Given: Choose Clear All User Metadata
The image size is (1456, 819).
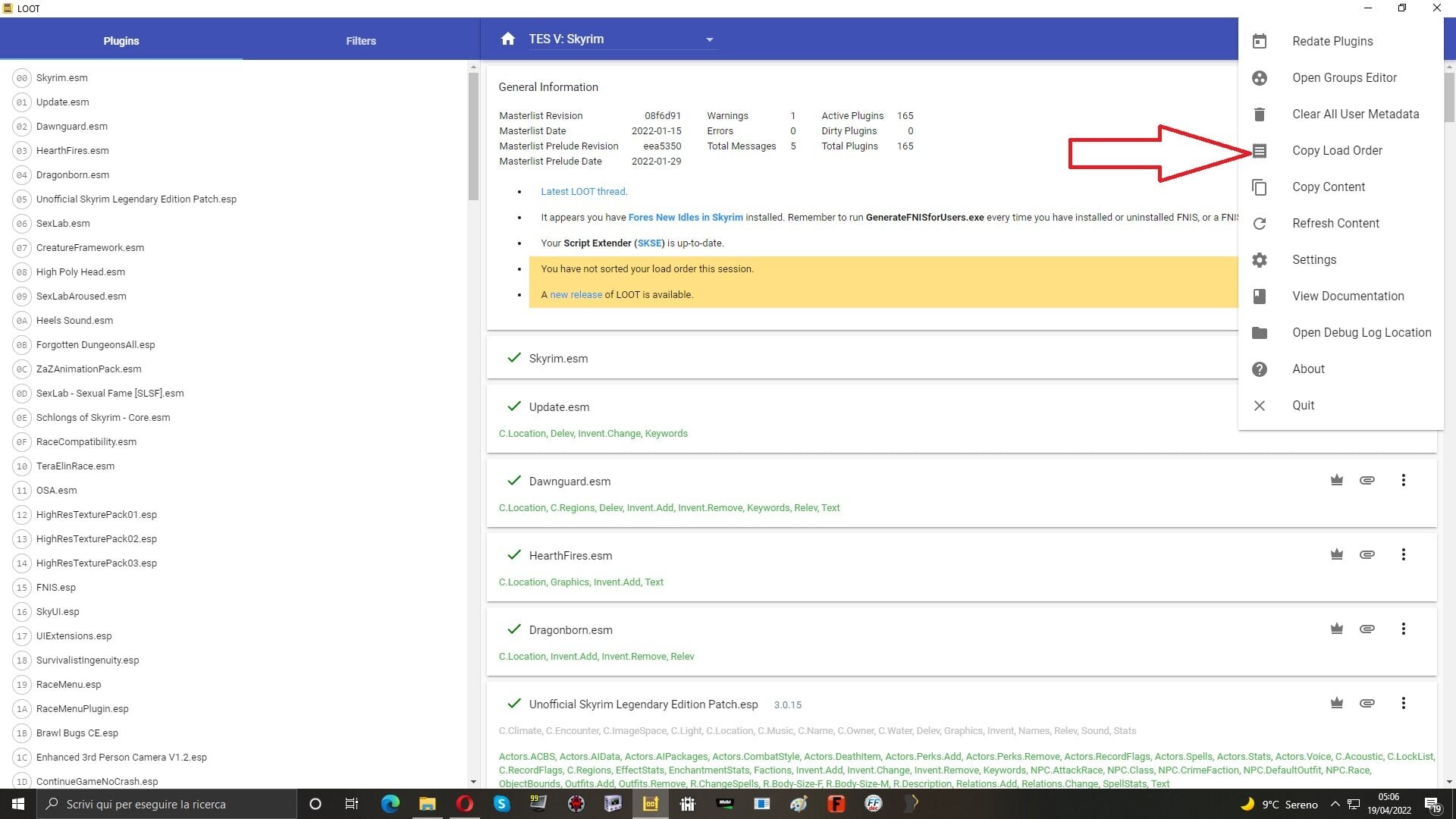Looking at the screenshot, I should [1340, 114].
